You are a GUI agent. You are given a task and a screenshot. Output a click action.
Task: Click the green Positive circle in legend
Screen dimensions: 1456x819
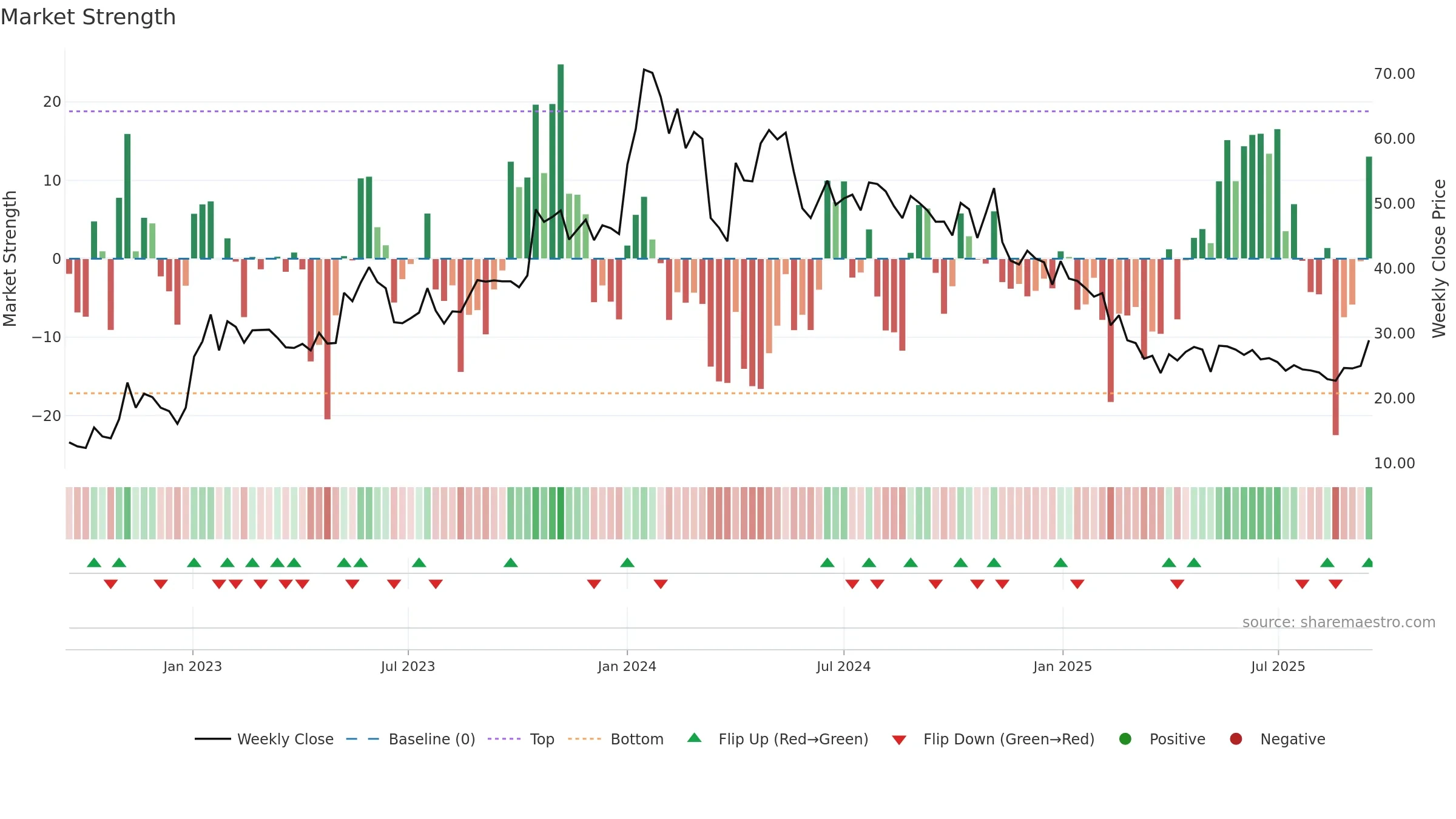(x=1125, y=739)
